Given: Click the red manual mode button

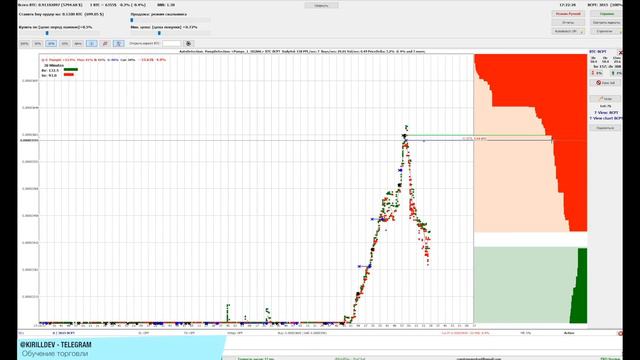Looking at the screenshot, I should [568, 14].
